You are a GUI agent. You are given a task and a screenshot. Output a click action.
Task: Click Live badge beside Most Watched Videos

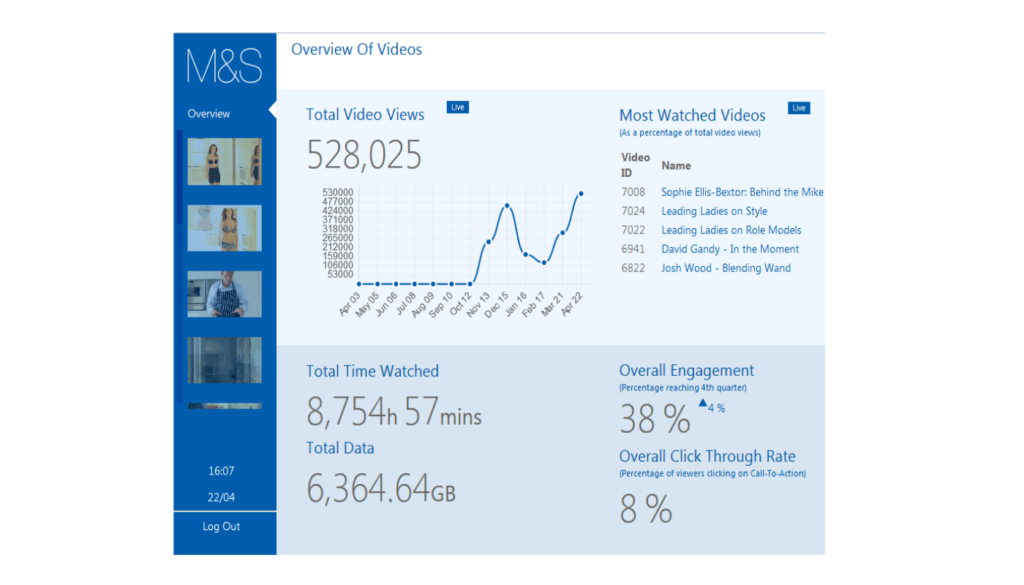click(799, 108)
